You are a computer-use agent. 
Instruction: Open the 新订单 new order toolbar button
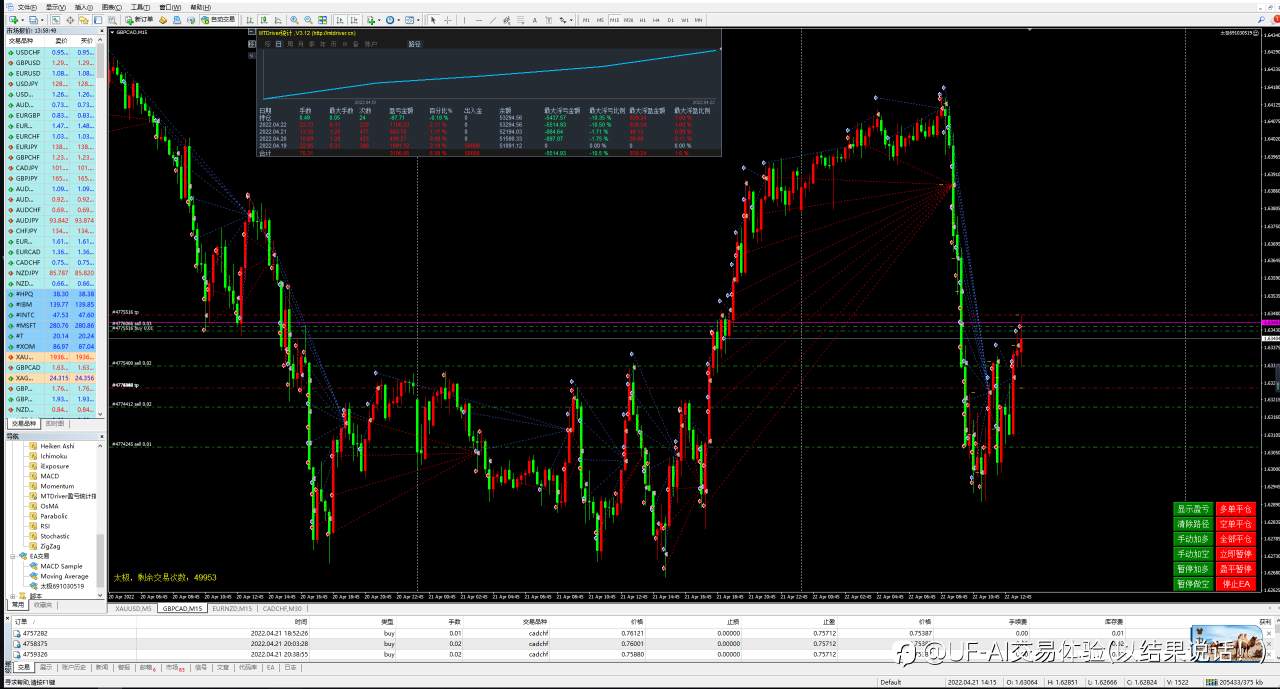click(141, 19)
